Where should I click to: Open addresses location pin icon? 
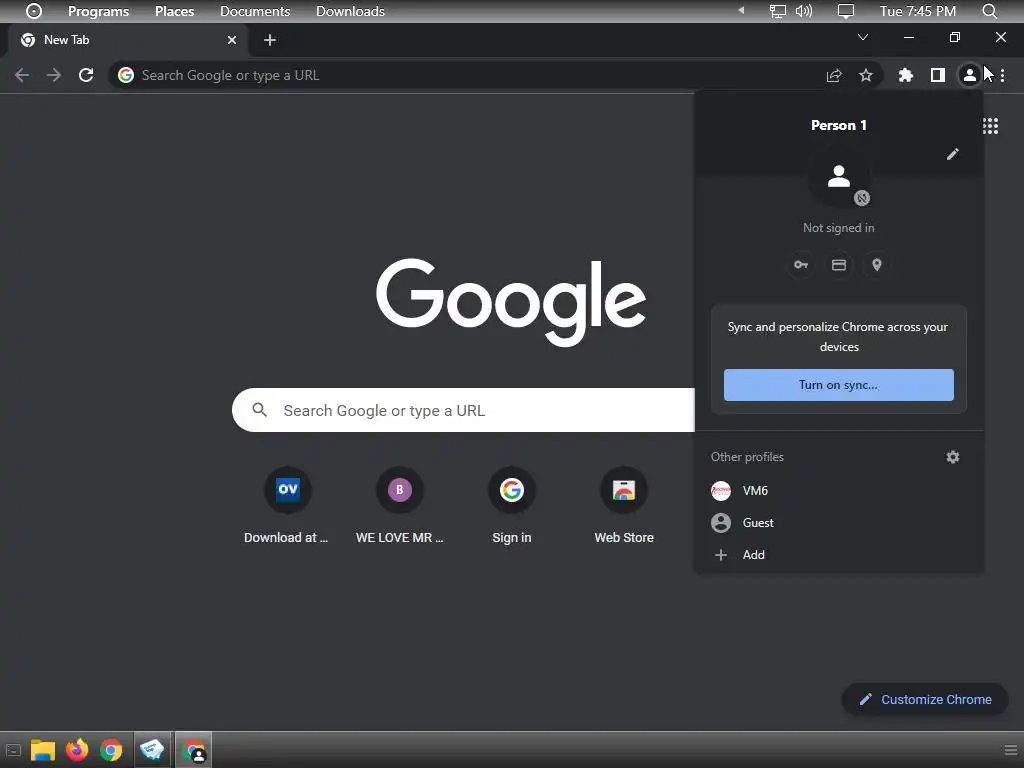[x=876, y=264]
